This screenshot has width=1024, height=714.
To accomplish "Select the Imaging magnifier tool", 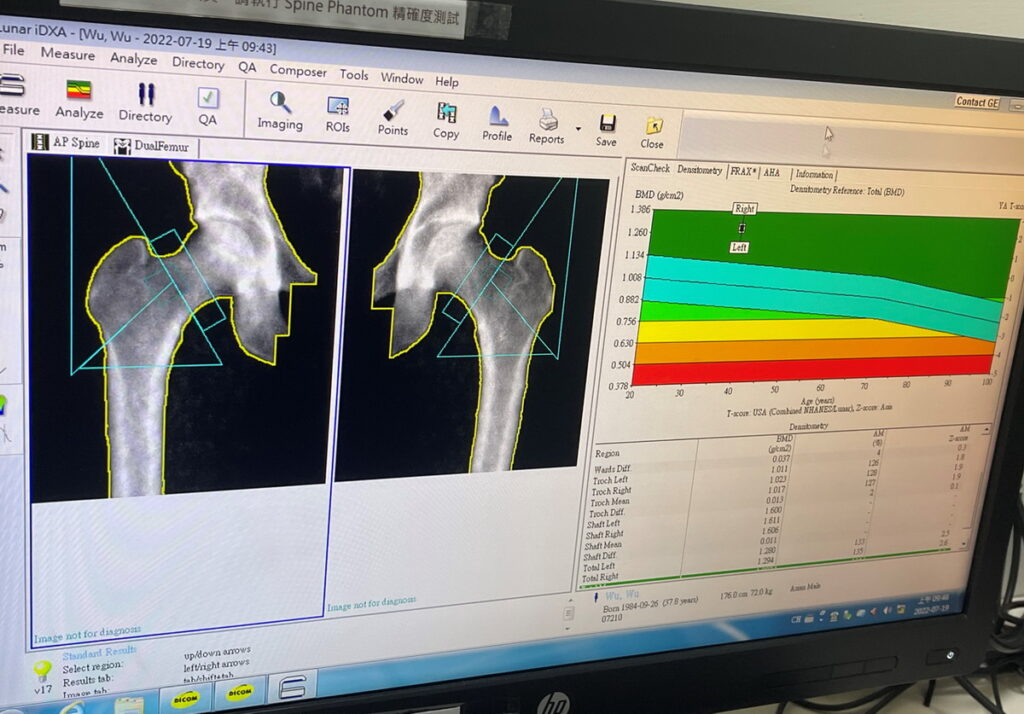I will point(280,110).
